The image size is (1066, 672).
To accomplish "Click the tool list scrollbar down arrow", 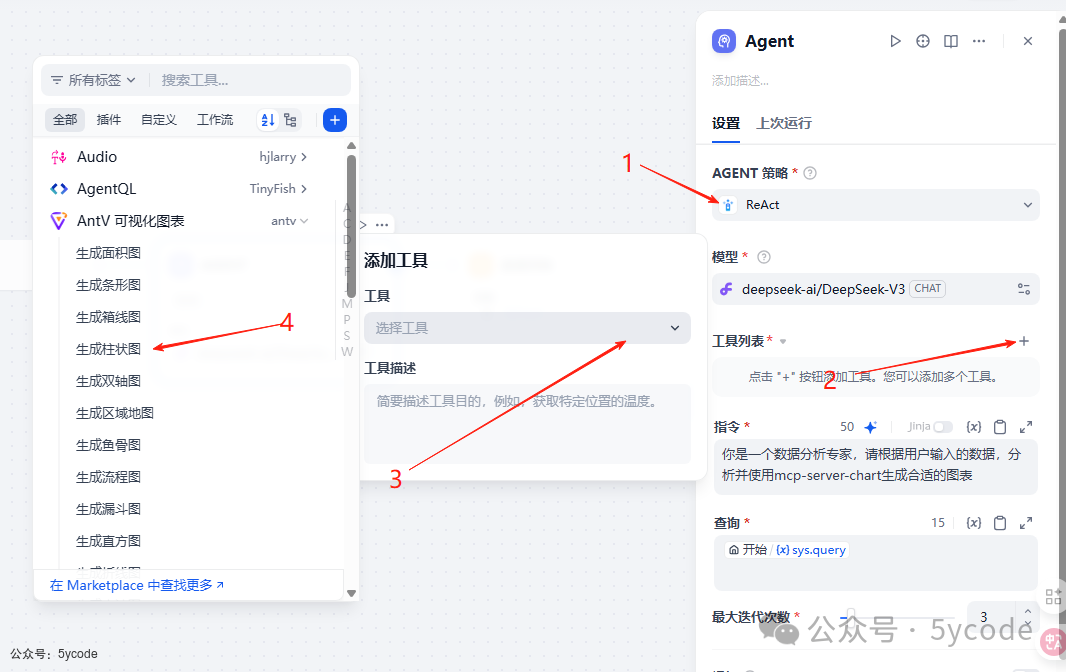I will click(351, 593).
